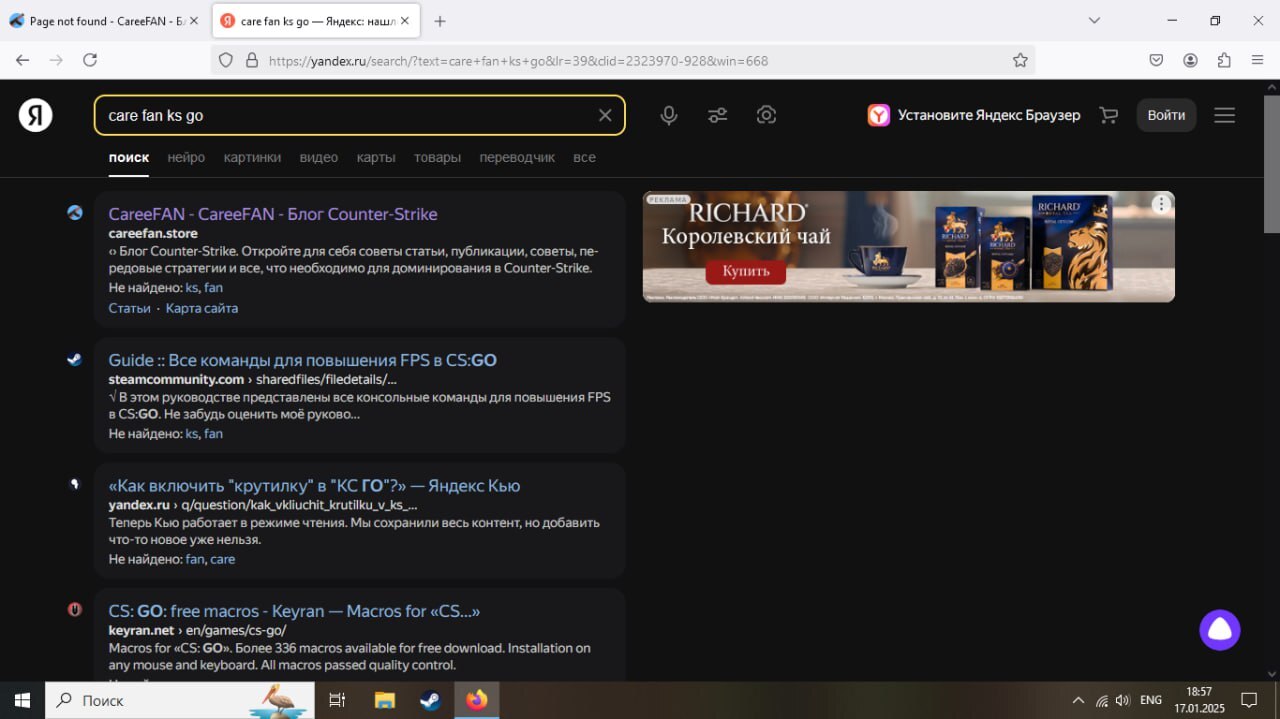
Task: Open Firefox extensions icon
Action: tap(1224, 60)
